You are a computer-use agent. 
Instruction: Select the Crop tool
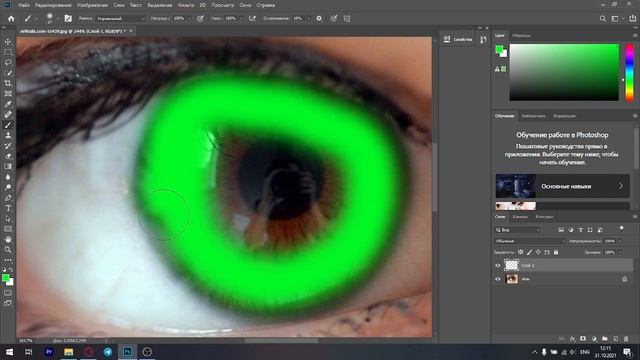(x=8, y=83)
